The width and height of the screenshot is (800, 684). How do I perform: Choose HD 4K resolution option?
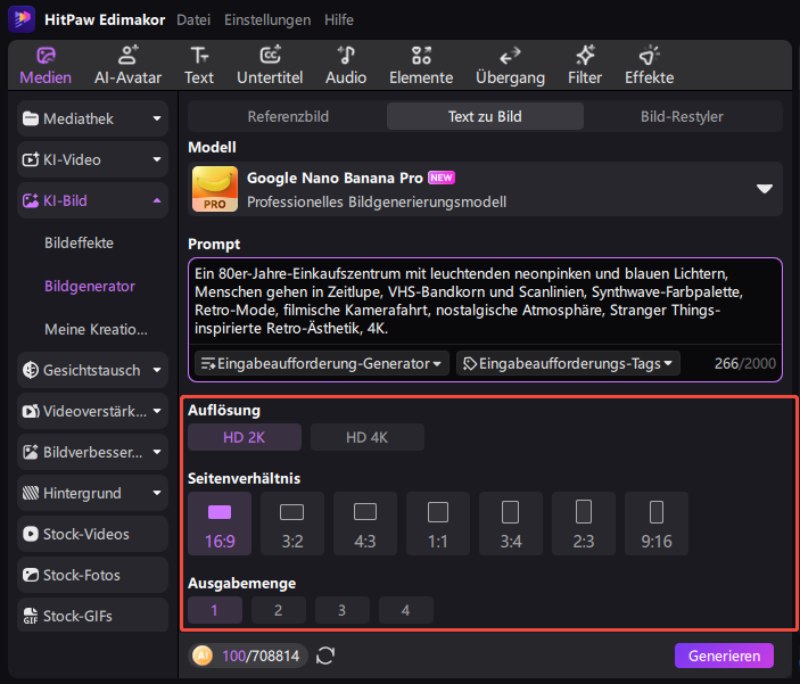pyautogui.click(x=367, y=437)
